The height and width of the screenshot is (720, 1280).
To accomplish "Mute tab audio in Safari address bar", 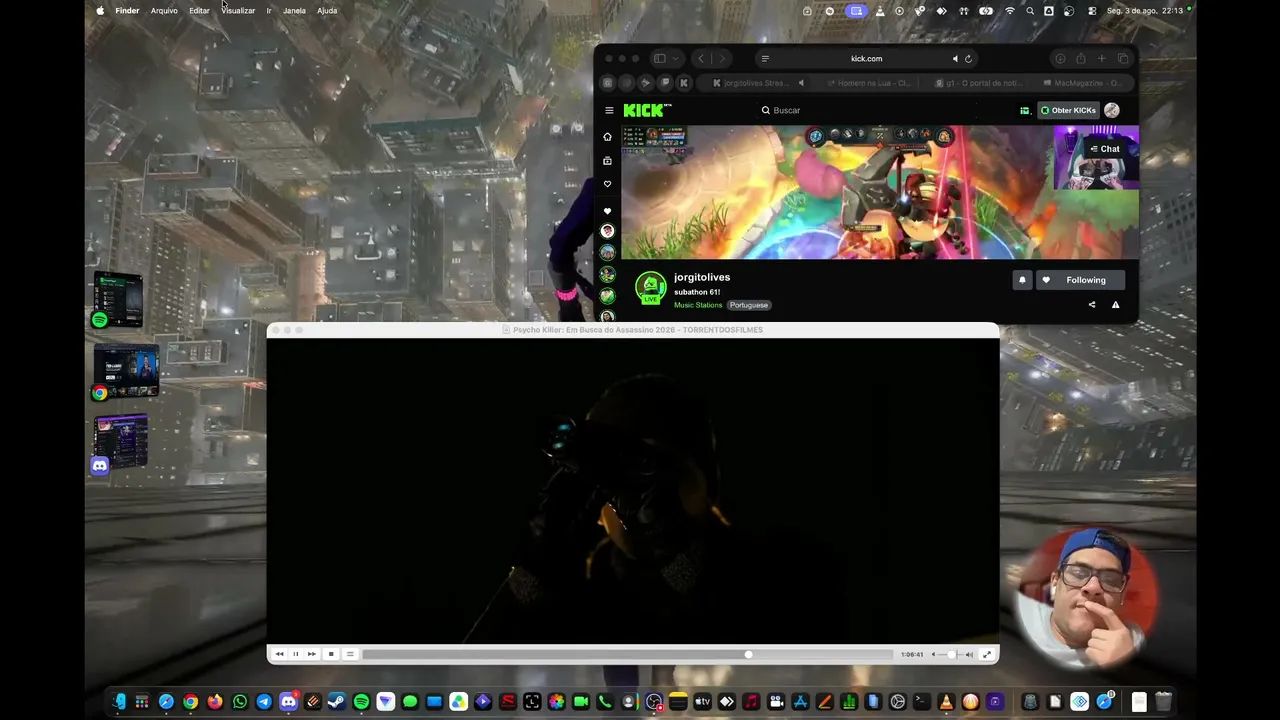I will click(x=955, y=59).
